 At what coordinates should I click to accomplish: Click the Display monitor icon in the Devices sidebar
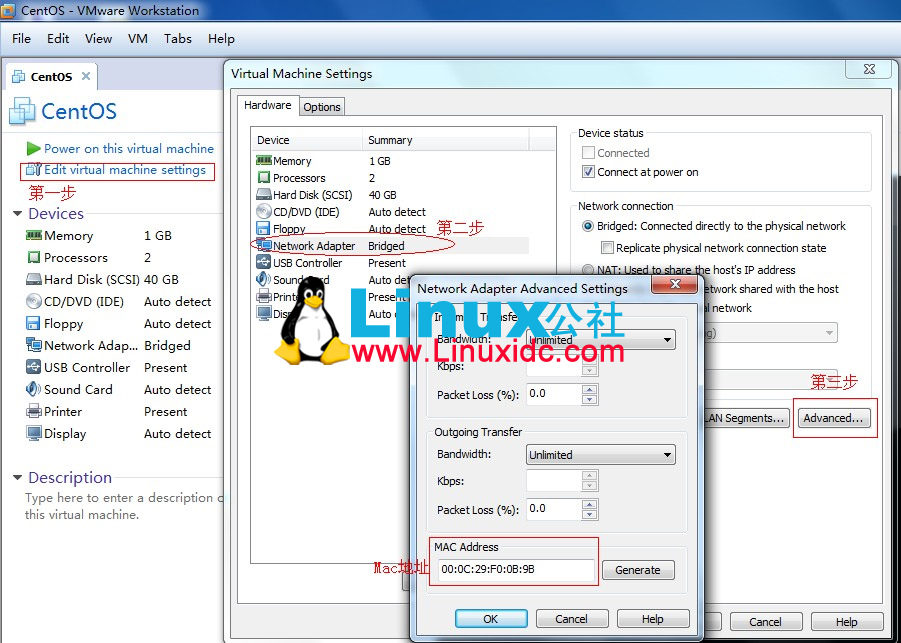click(x=34, y=433)
